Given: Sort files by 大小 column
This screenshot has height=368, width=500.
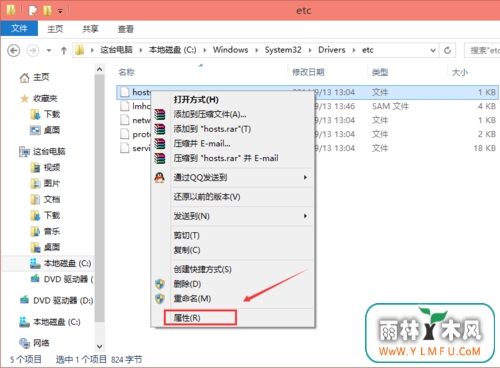Looking at the screenshot, I should tap(460, 72).
